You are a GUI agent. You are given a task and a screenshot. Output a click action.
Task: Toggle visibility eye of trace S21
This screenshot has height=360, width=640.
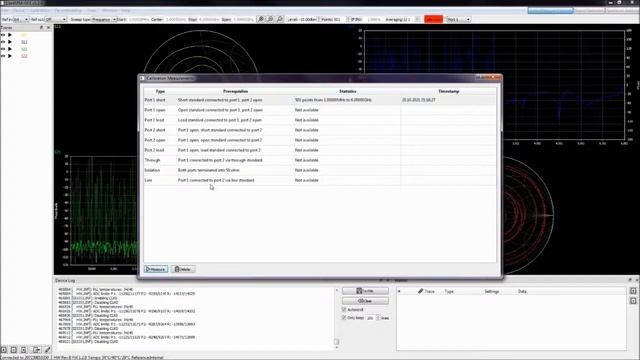click(3, 49)
